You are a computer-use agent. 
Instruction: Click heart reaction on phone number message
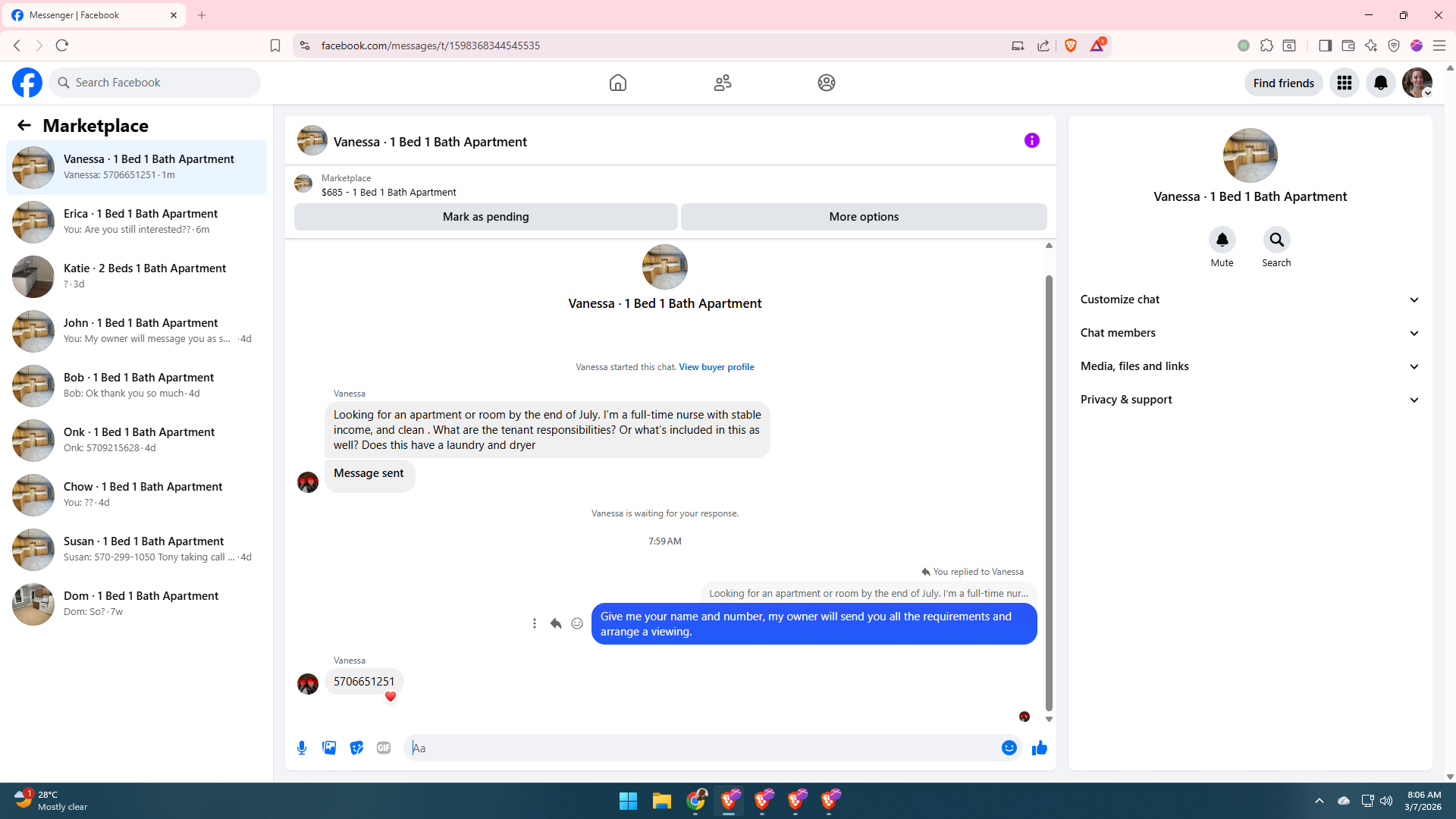point(391,697)
